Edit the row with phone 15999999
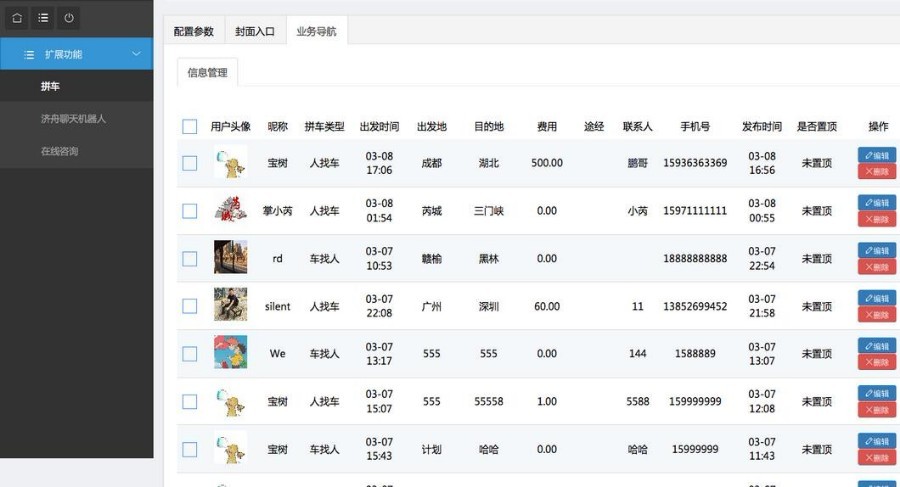Viewport: 900px width, 487px height. (x=877, y=441)
